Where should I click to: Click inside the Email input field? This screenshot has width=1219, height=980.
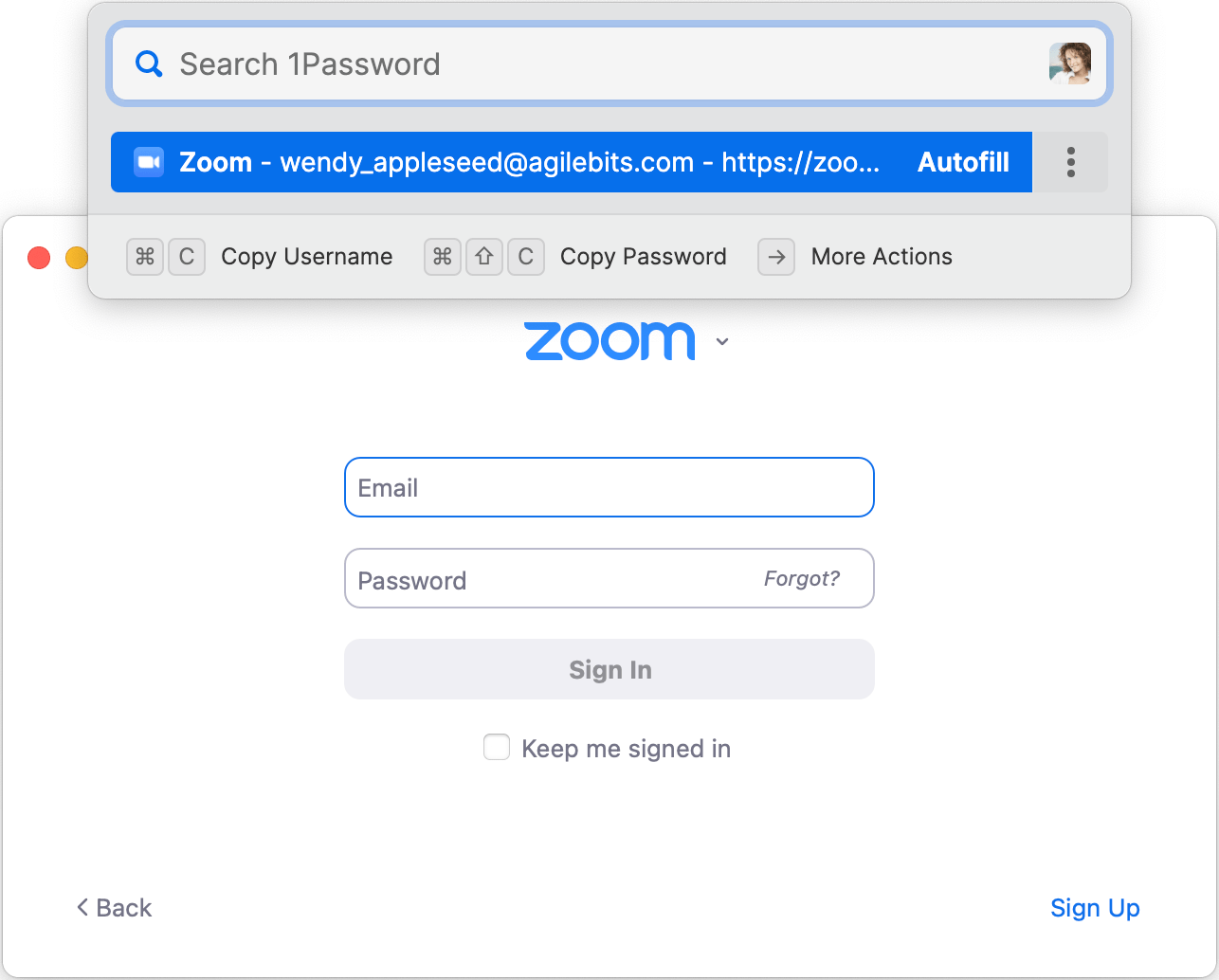pyautogui.click(x=609, y=487)
